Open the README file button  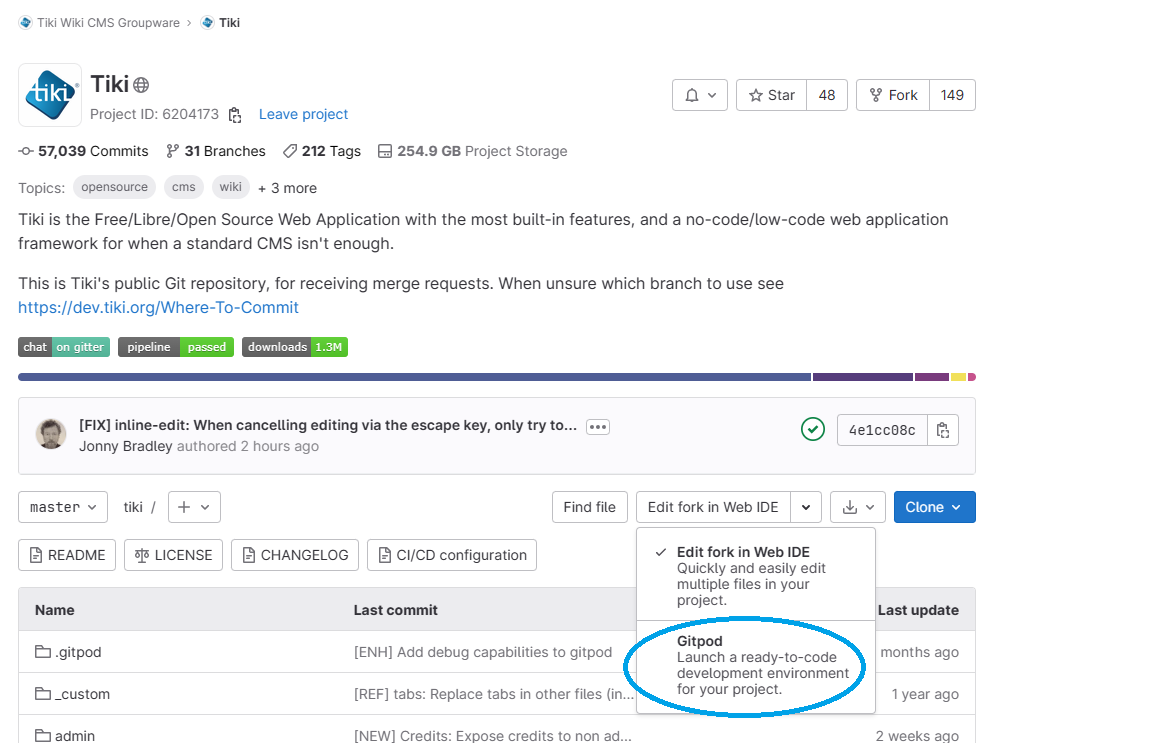pos(67,555)
